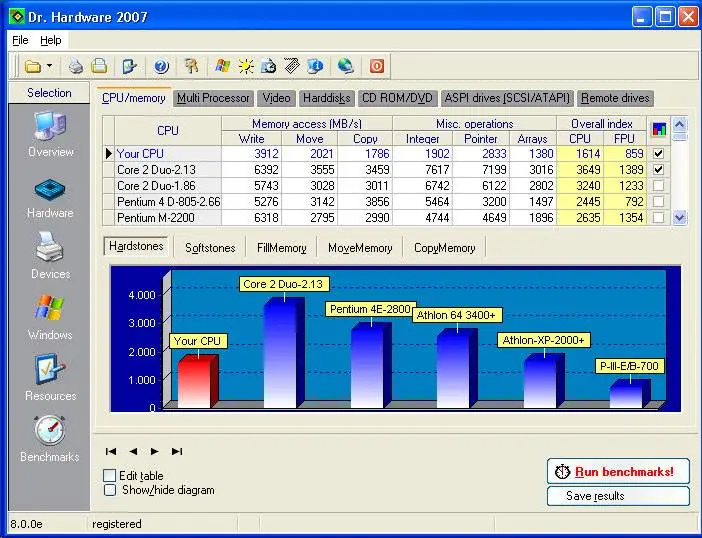
Task: Jump to last record navigation arrow
Action: point(177,452)
